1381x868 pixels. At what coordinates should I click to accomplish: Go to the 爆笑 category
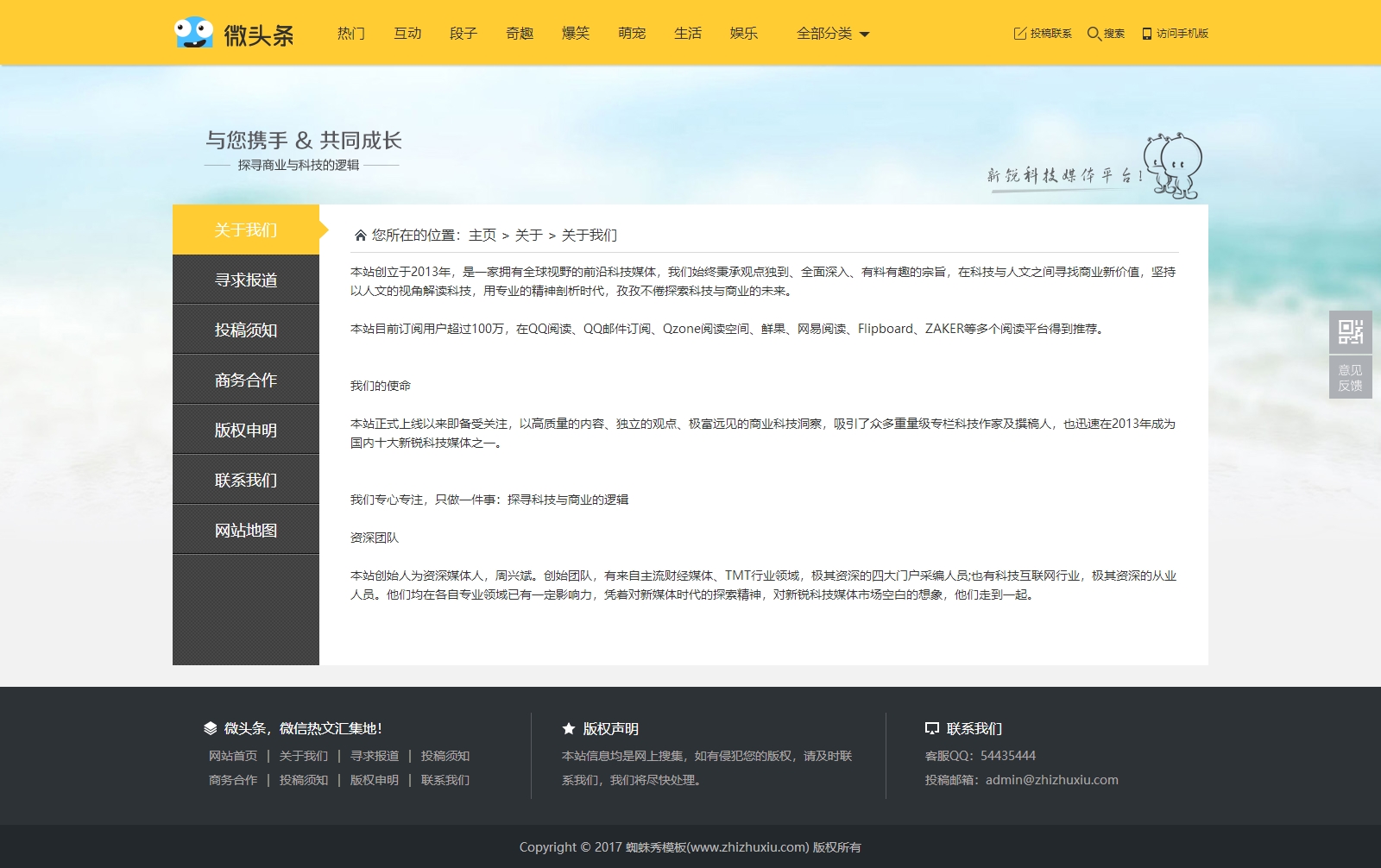(x=576, y=34)
